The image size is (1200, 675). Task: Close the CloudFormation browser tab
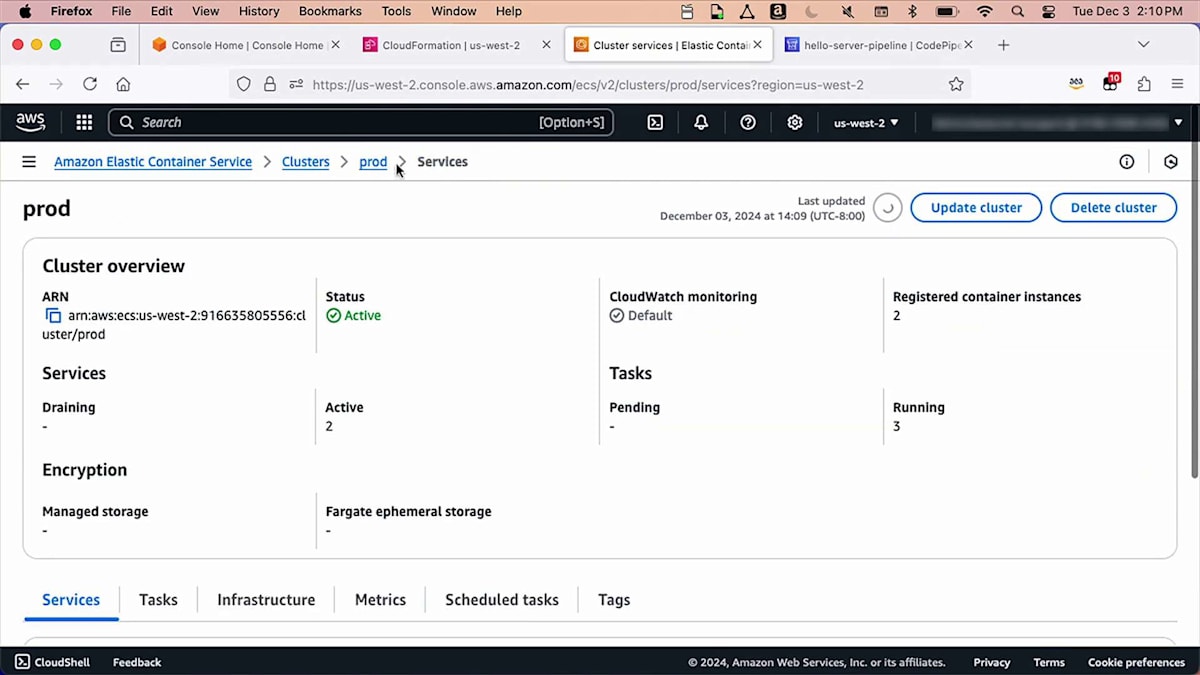(x=546, y=45)
